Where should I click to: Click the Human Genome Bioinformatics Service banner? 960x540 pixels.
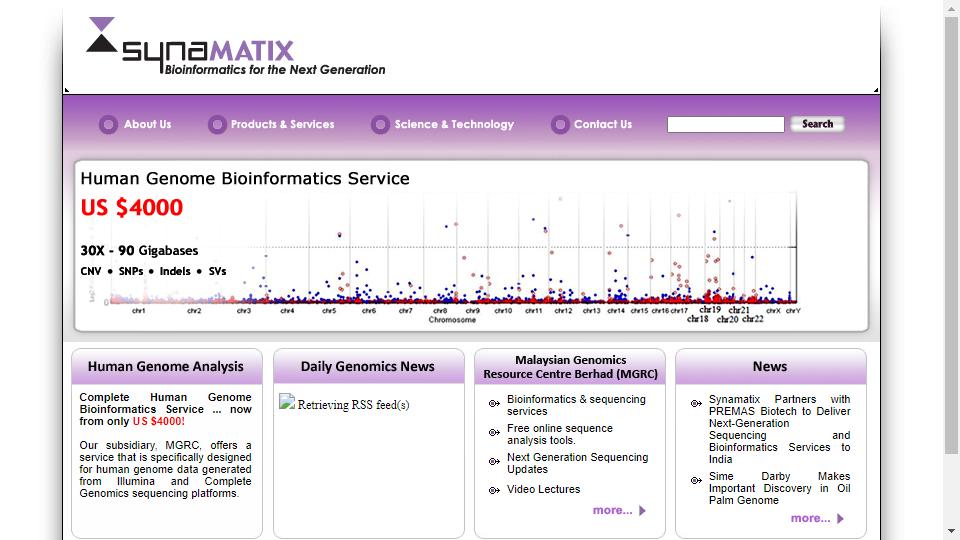(471, 246)
